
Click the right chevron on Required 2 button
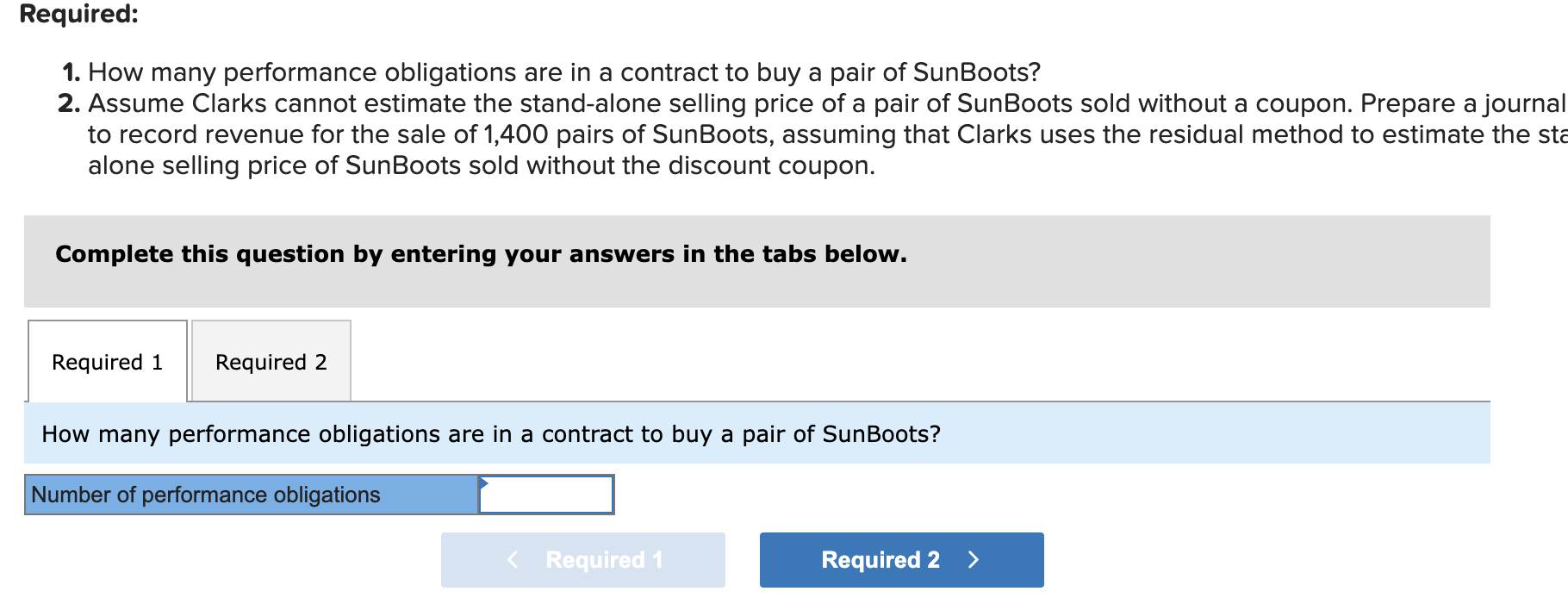[974, 560]
